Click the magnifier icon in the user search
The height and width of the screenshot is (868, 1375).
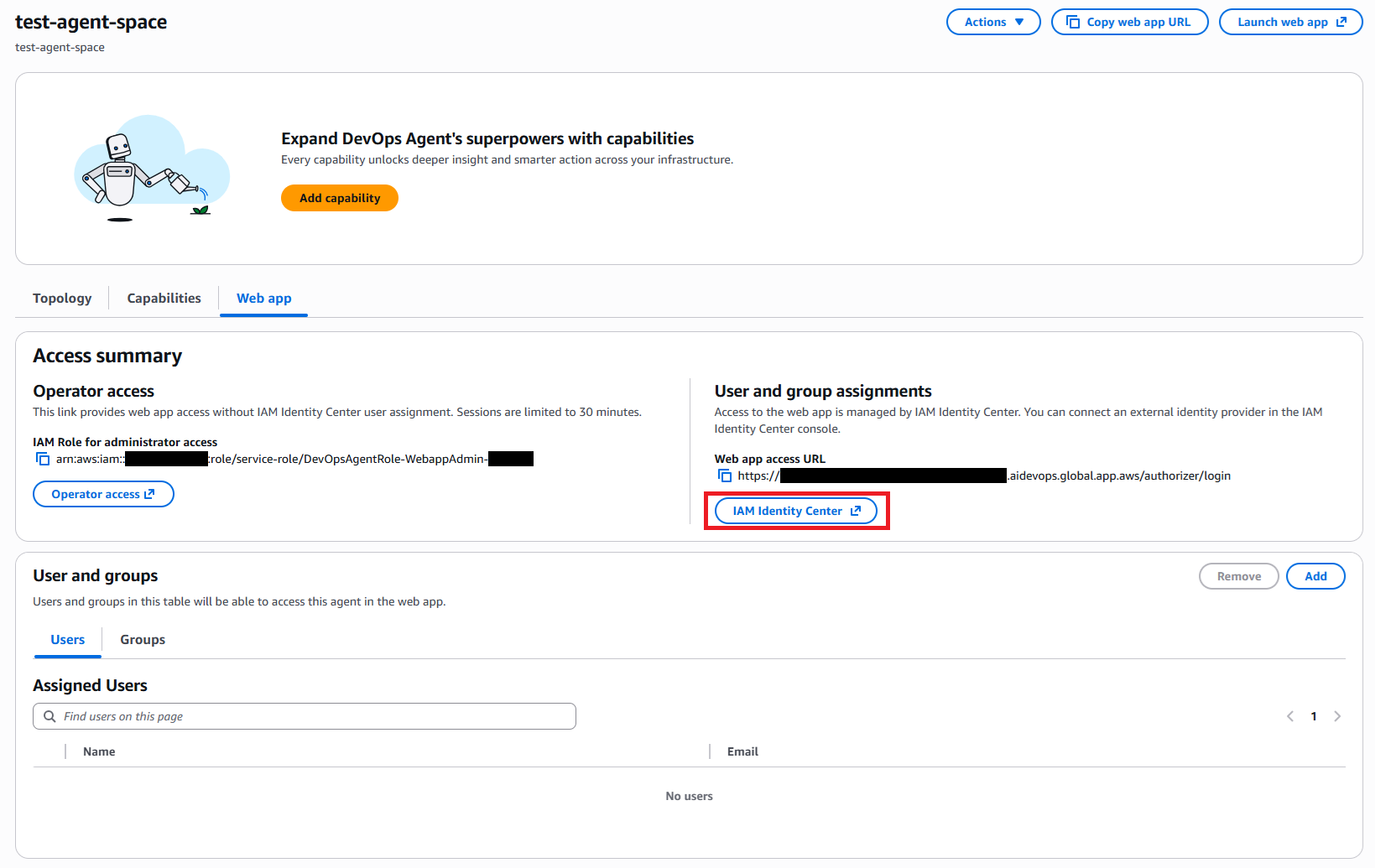point(49,715)
